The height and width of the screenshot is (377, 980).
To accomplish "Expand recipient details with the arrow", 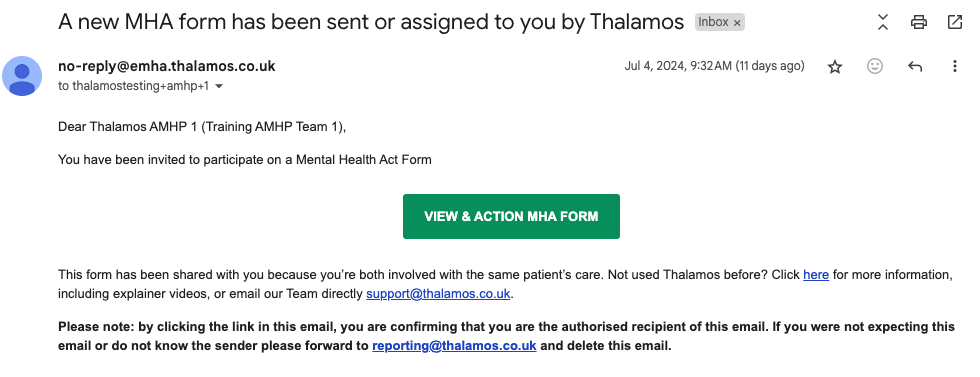I will (219, 86).
